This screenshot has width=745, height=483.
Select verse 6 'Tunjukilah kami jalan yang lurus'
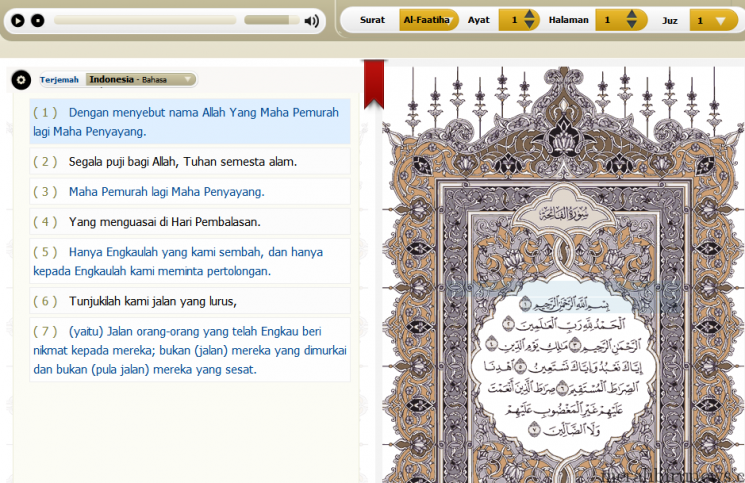190,301
